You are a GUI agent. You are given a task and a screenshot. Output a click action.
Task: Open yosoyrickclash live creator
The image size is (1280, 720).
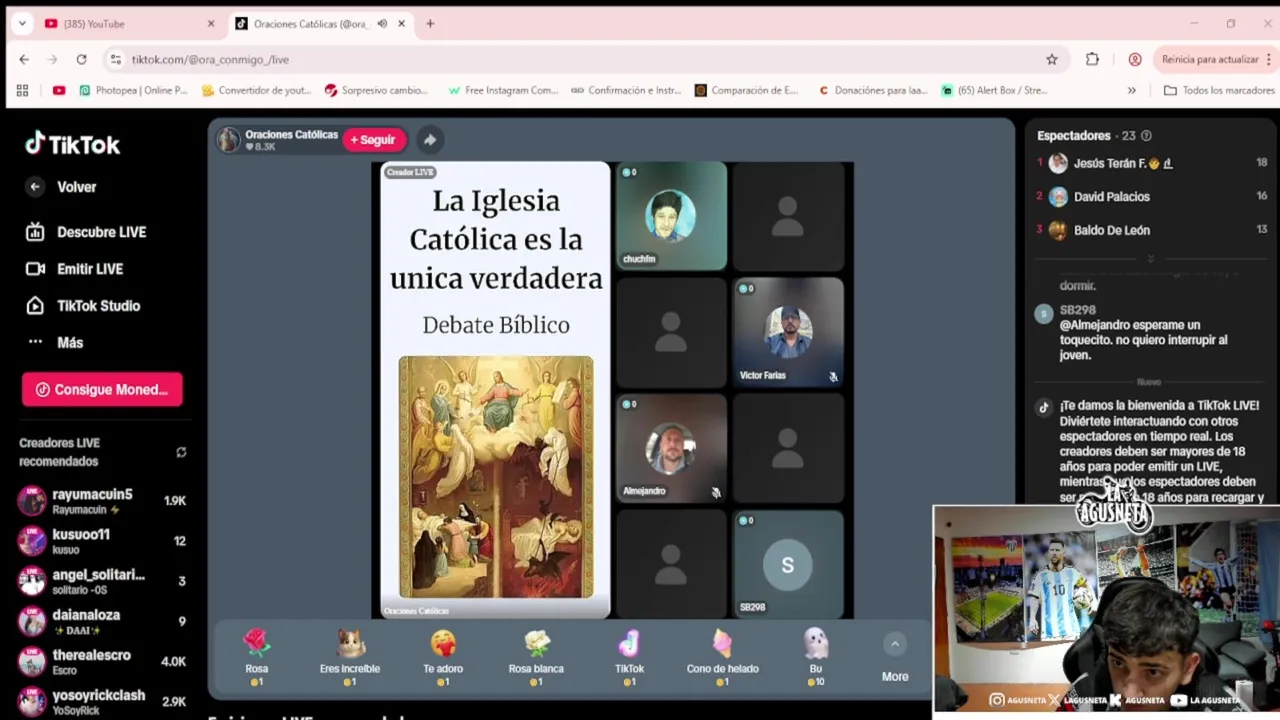click(101, 701)
